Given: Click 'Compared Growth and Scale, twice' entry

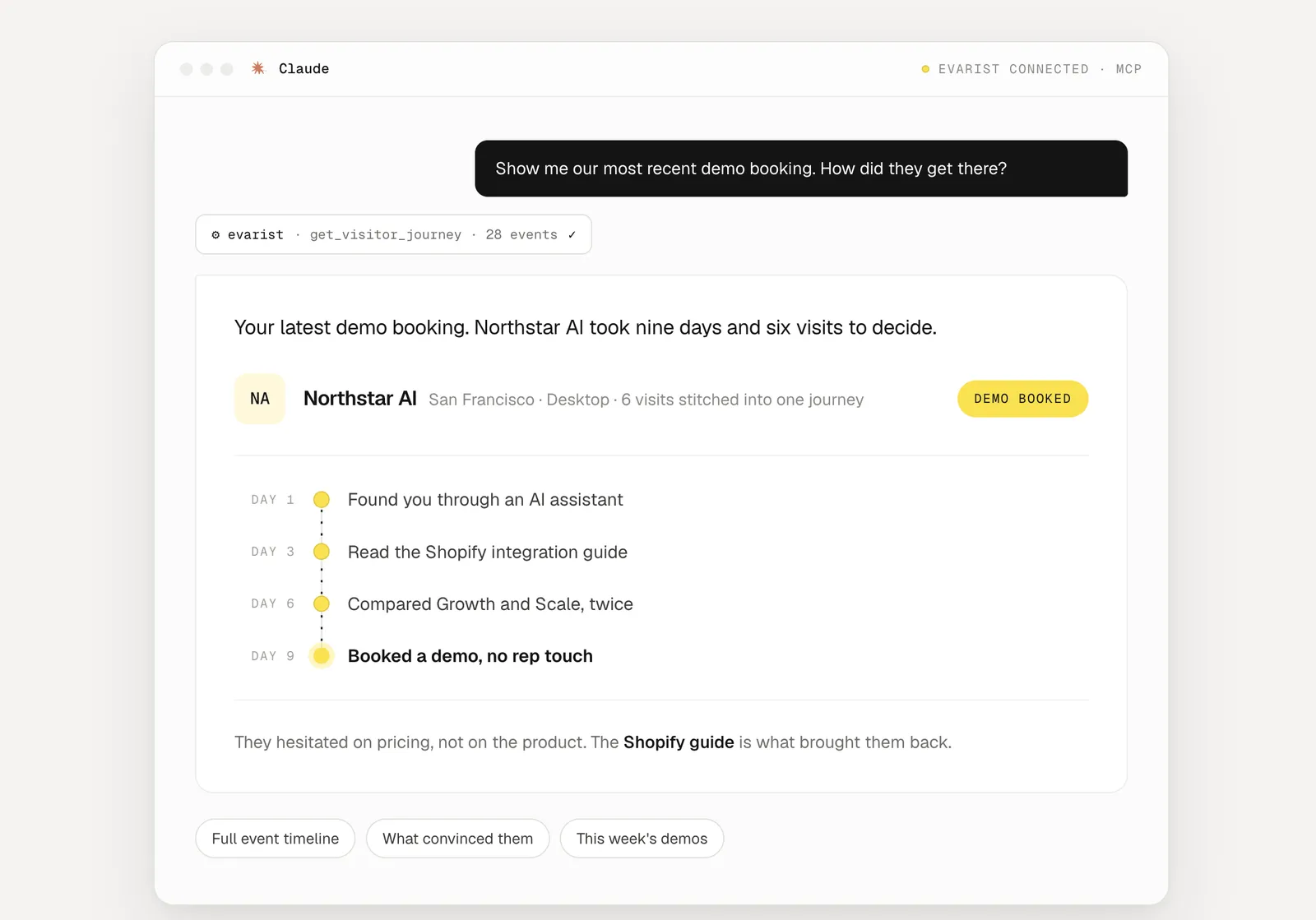Looking at the screenshot, I should [x=490, y=604].
